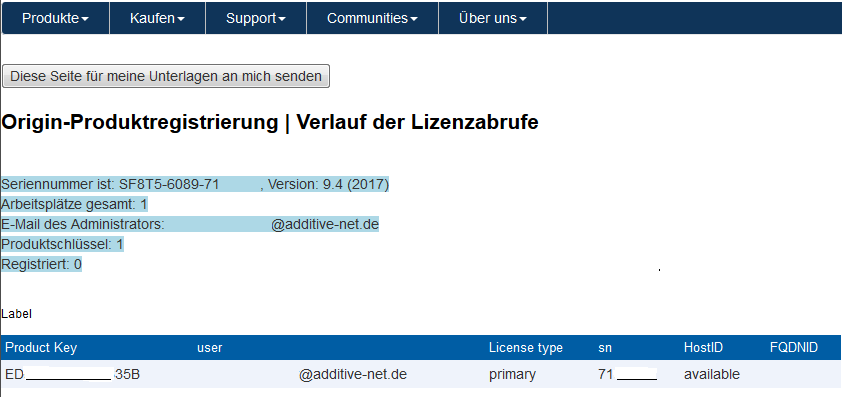Image resolution: width=842 pixels, height=397 pixels.
Task: Click the 'Seriennummer ist: SF8T5-6089-71' line
Action: pyautogui.click(x=110, y=185)
